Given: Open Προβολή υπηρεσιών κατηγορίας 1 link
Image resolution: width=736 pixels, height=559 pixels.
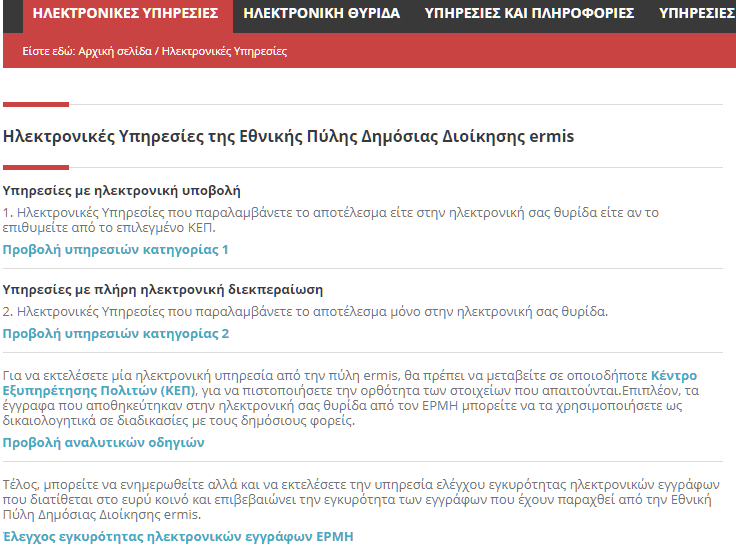Looking at the screenshot, I should (x=115, y=250).
